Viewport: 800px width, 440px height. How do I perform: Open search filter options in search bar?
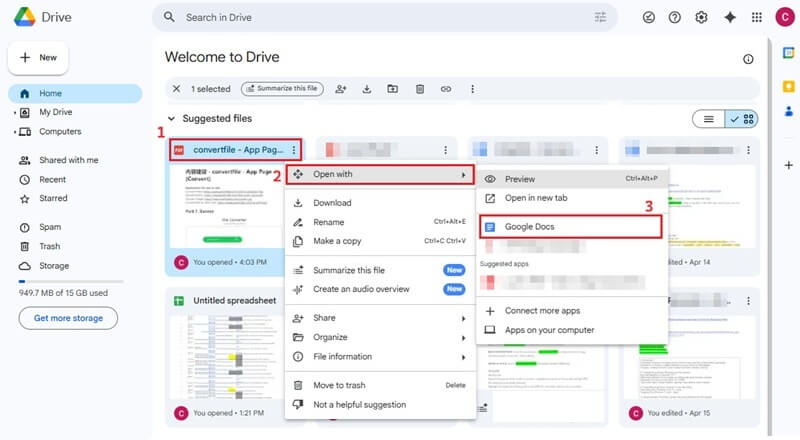[600, 17]
